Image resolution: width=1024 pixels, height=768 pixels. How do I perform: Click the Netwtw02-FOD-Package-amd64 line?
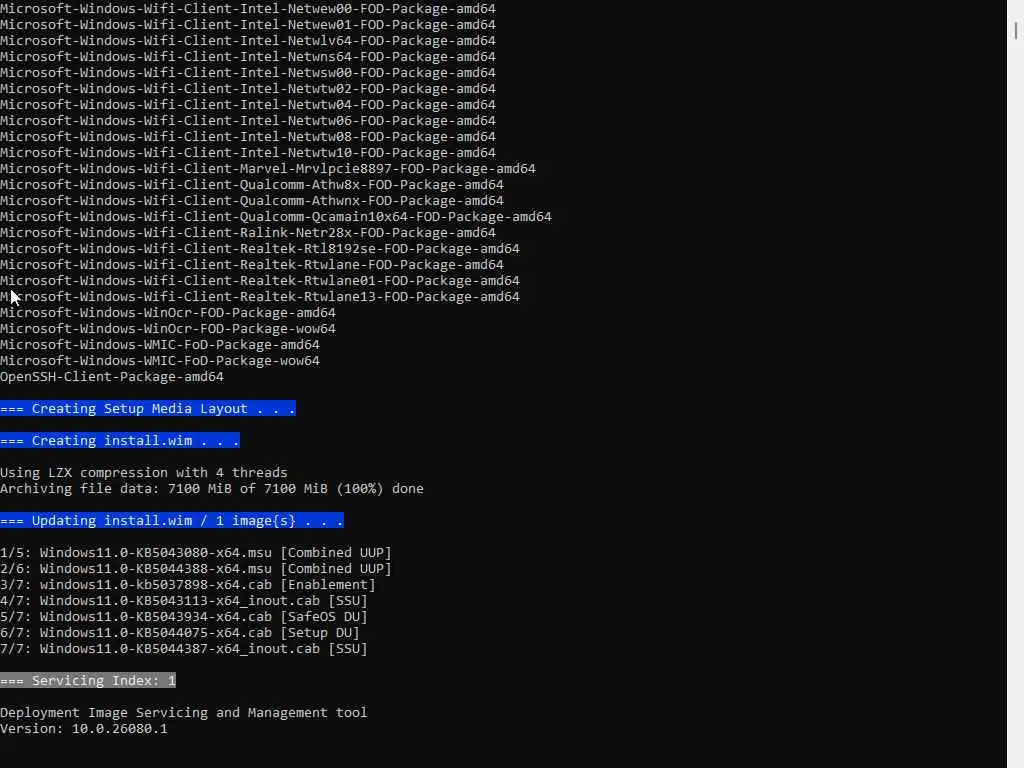pyautogui.click(x=248, y=88)
